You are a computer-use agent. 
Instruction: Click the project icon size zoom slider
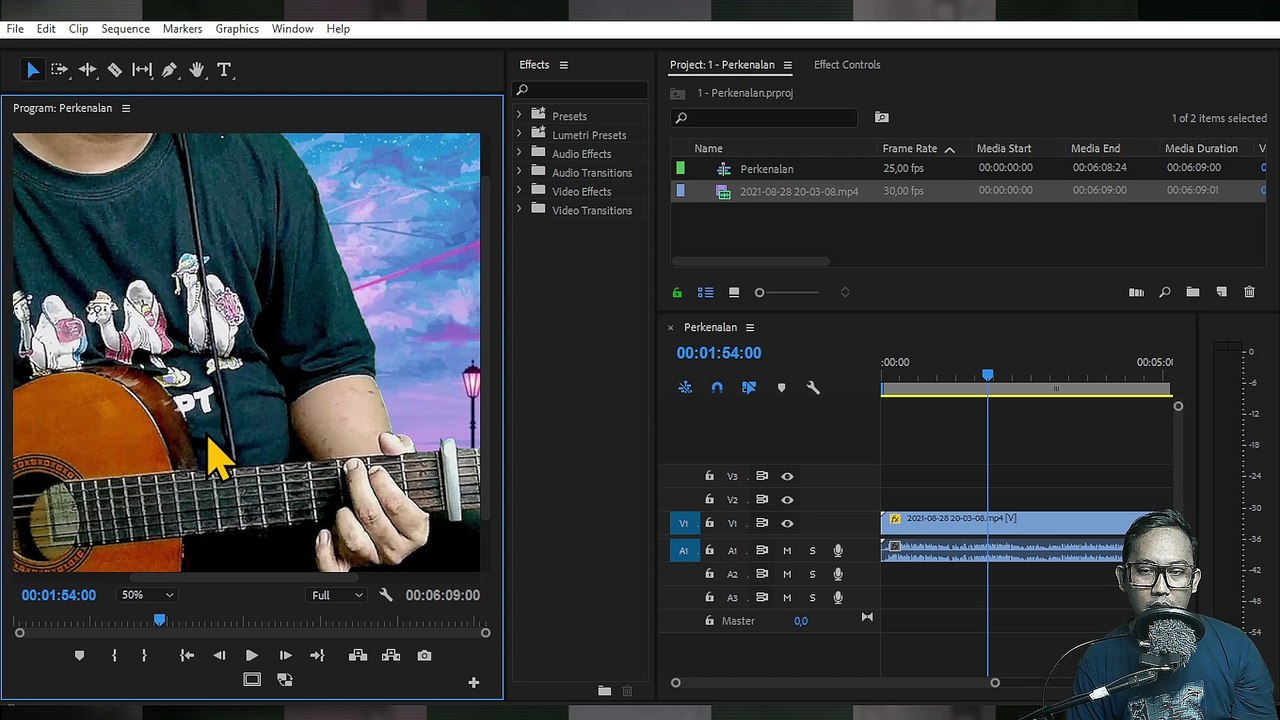coord(788,293)
